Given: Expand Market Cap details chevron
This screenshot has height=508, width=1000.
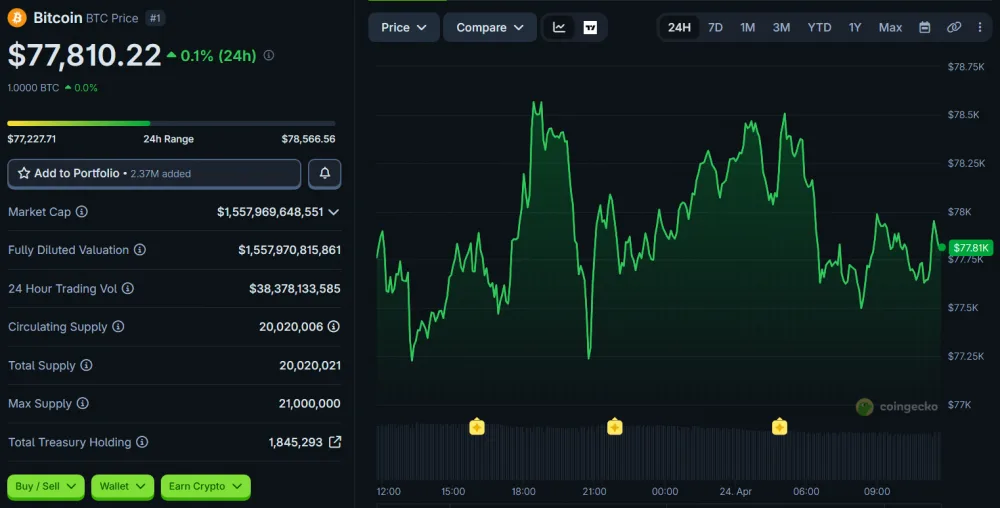Looking at the screenshot, I should pyautogui.click(x=334, y=212).
